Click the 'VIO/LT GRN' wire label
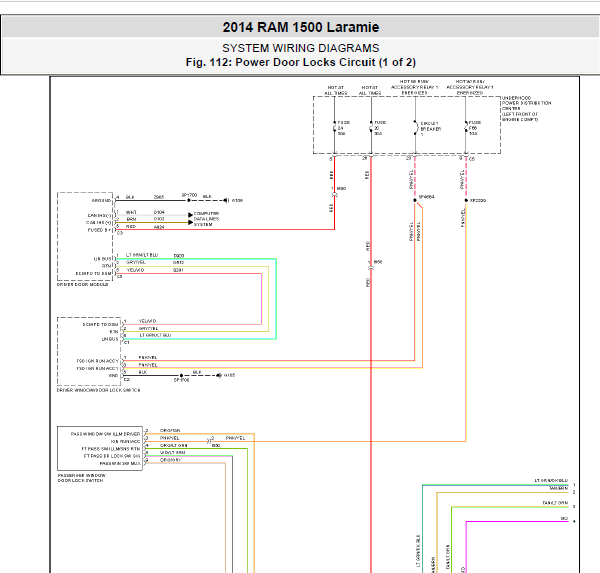 point(172,453)
